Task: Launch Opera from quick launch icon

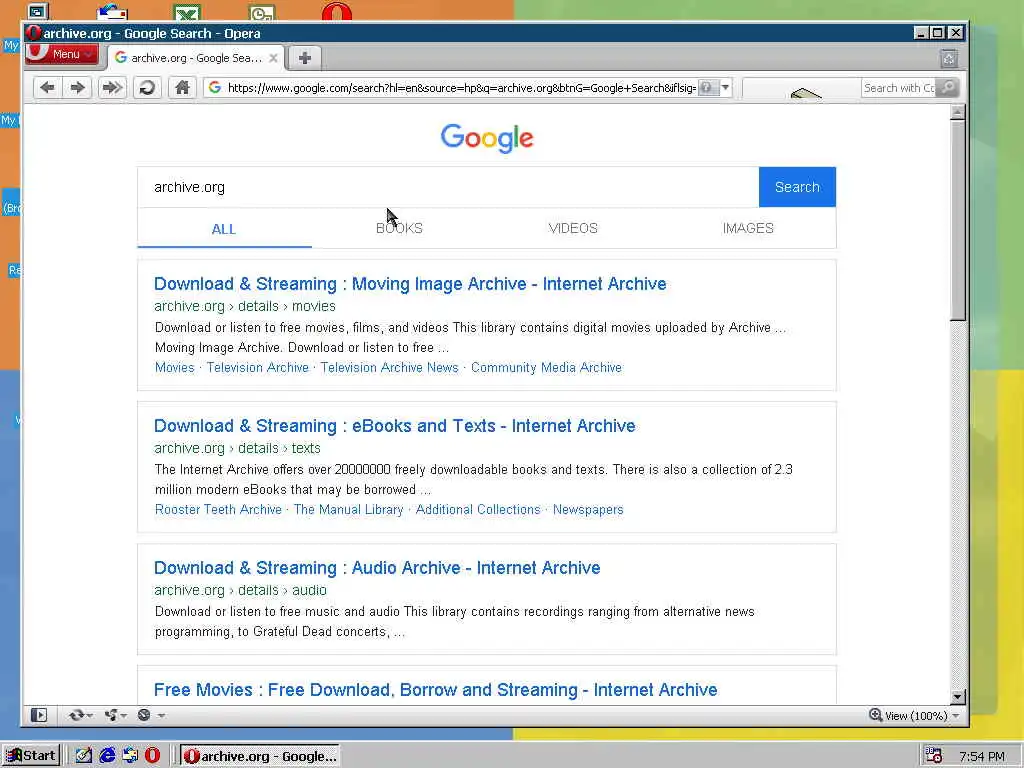Action: 152,756
